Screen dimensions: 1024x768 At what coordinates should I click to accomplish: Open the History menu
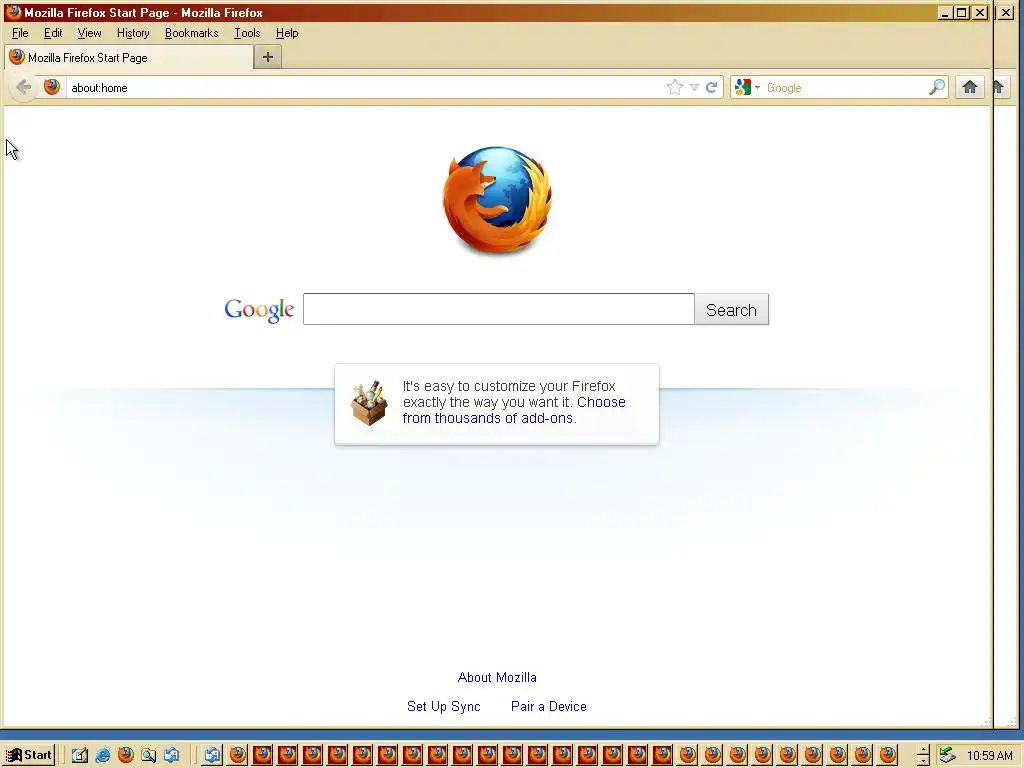pos(133,33)
